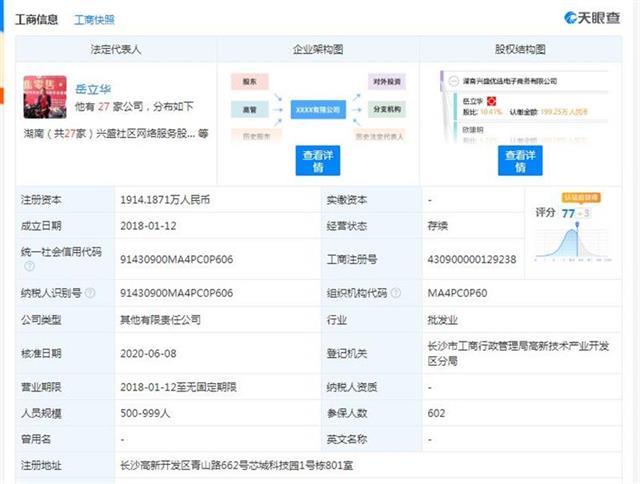Select the 对外投资 box in diagram

click(387, 82)
